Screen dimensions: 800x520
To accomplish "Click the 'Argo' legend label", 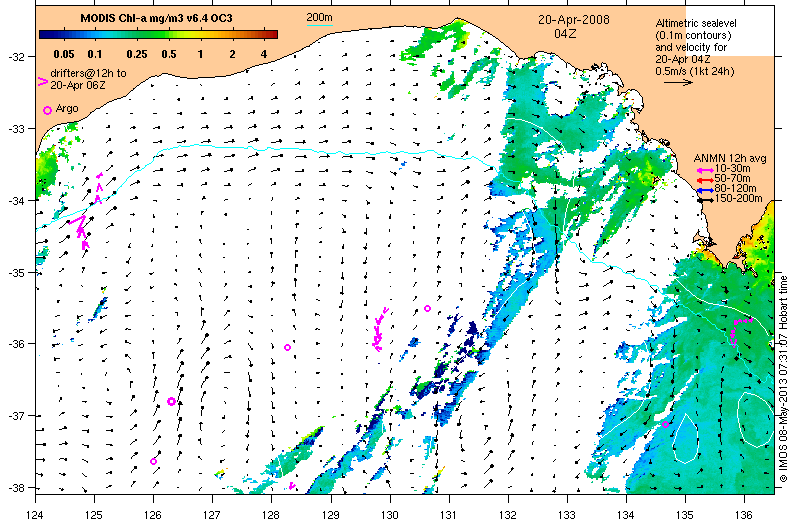I will click(x=67, y=108).
